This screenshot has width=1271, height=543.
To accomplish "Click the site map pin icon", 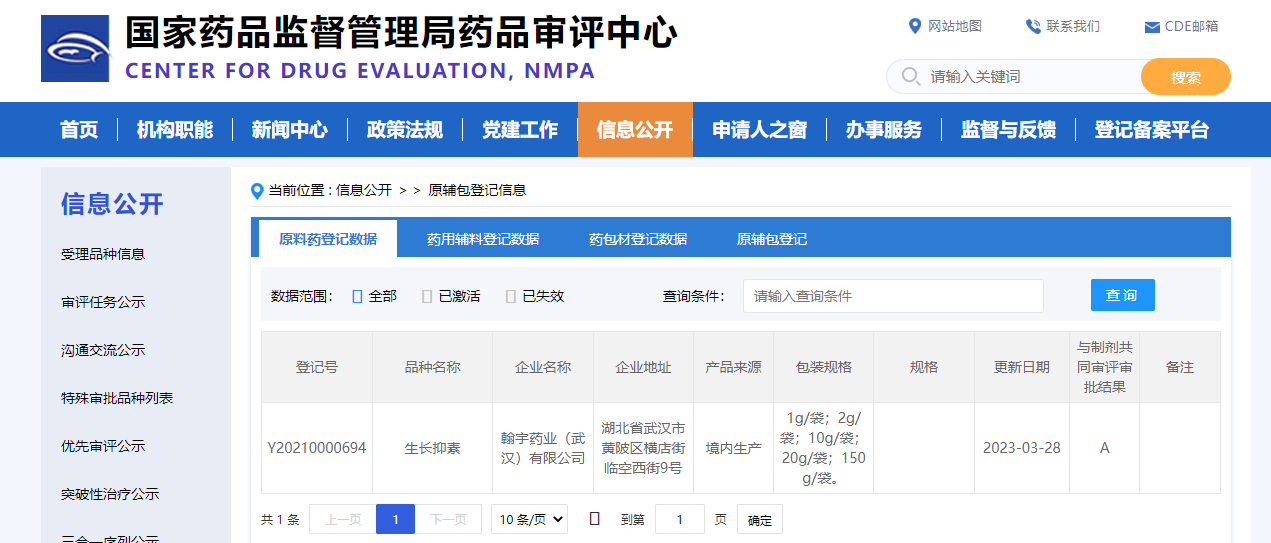I will (x=914, y=26).
